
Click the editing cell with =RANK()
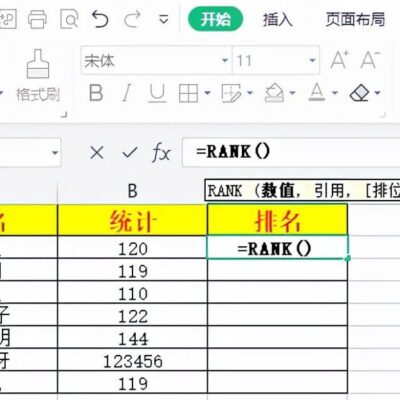[x=277, y=247]
